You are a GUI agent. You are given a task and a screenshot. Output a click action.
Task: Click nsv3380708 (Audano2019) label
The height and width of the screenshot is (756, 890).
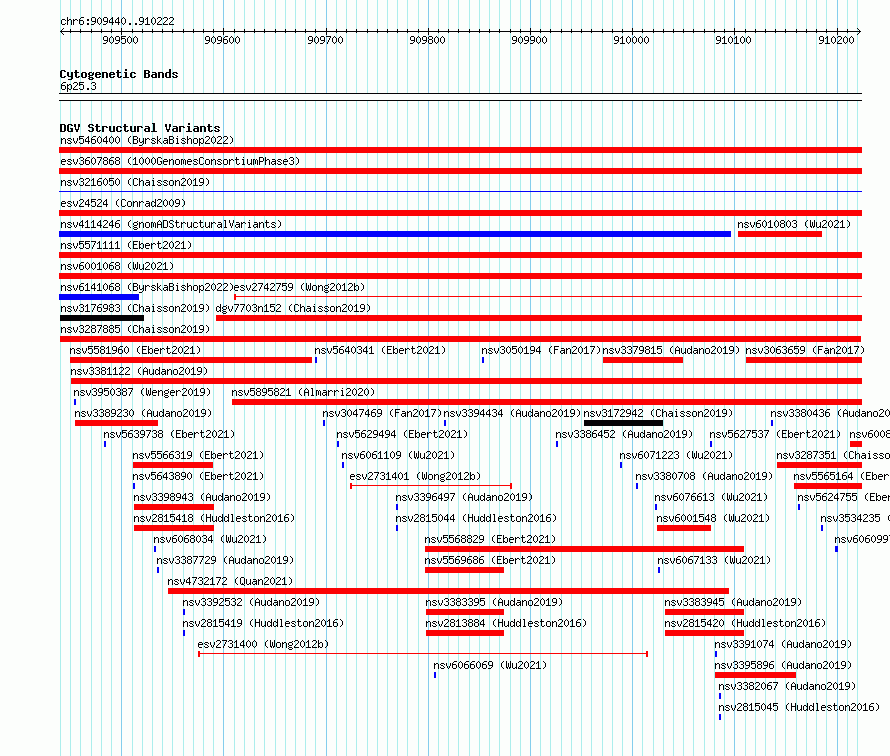[x=704, y=476]
